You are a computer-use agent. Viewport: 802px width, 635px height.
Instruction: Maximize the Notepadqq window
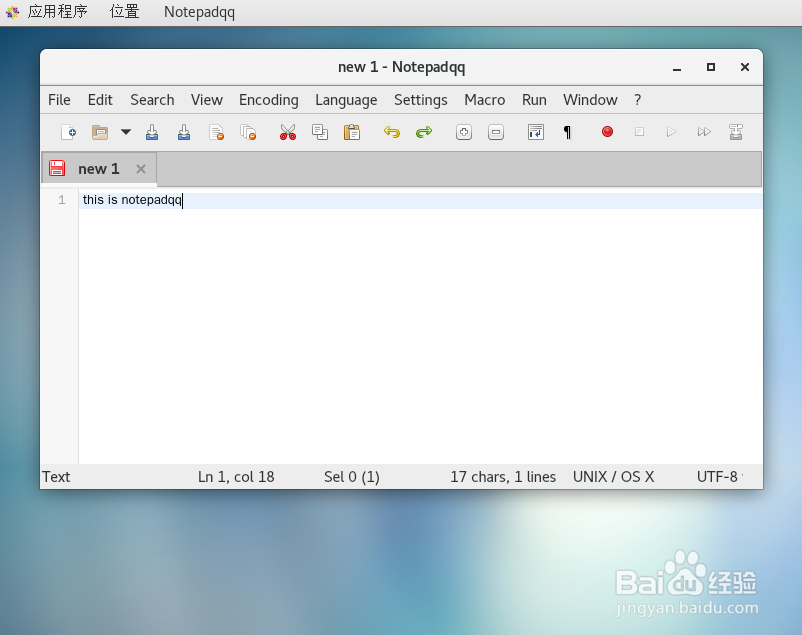coord(710,67)
